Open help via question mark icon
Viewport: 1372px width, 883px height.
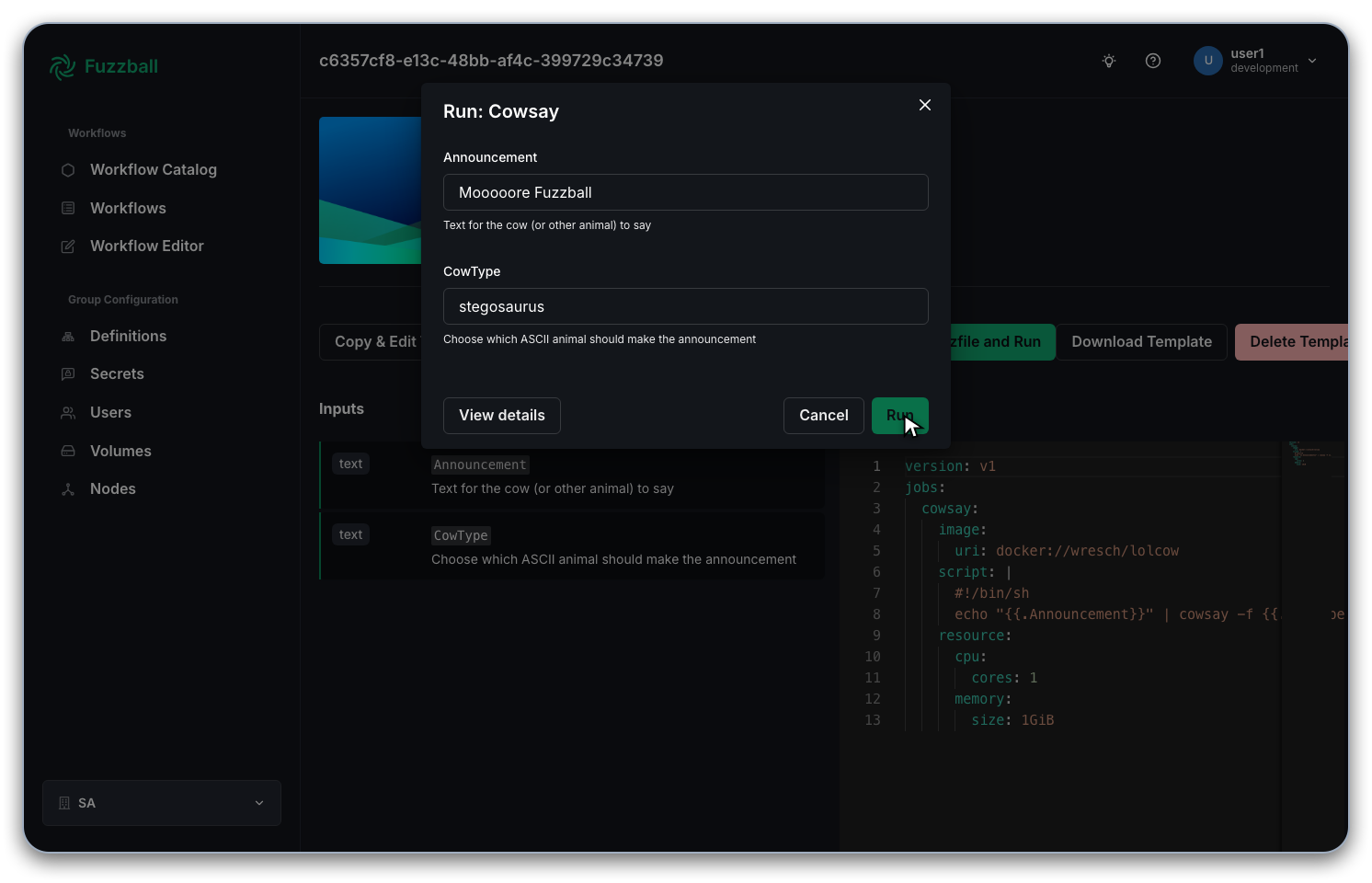tap(1153, 61)
